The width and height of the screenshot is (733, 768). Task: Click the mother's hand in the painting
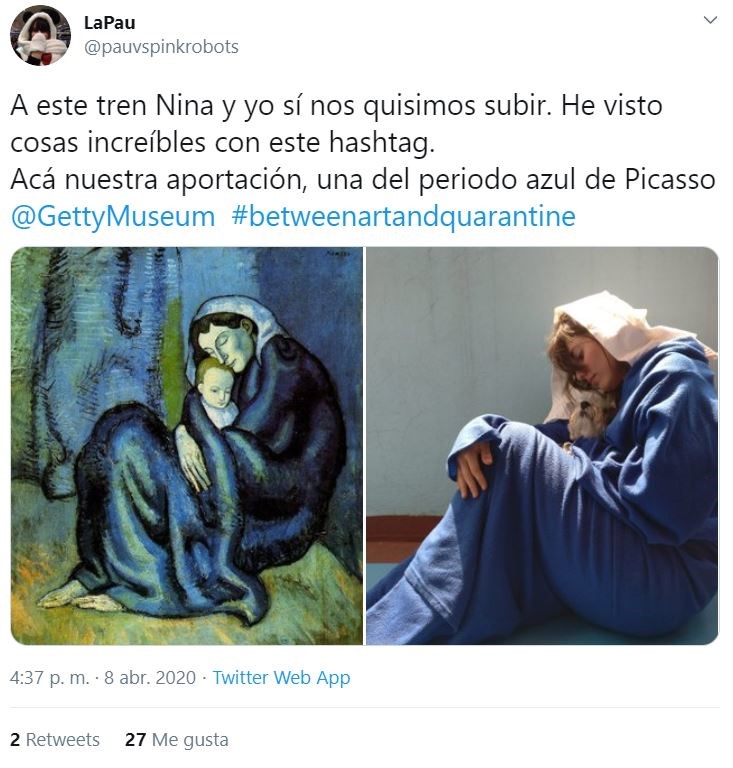coord(193,458)
